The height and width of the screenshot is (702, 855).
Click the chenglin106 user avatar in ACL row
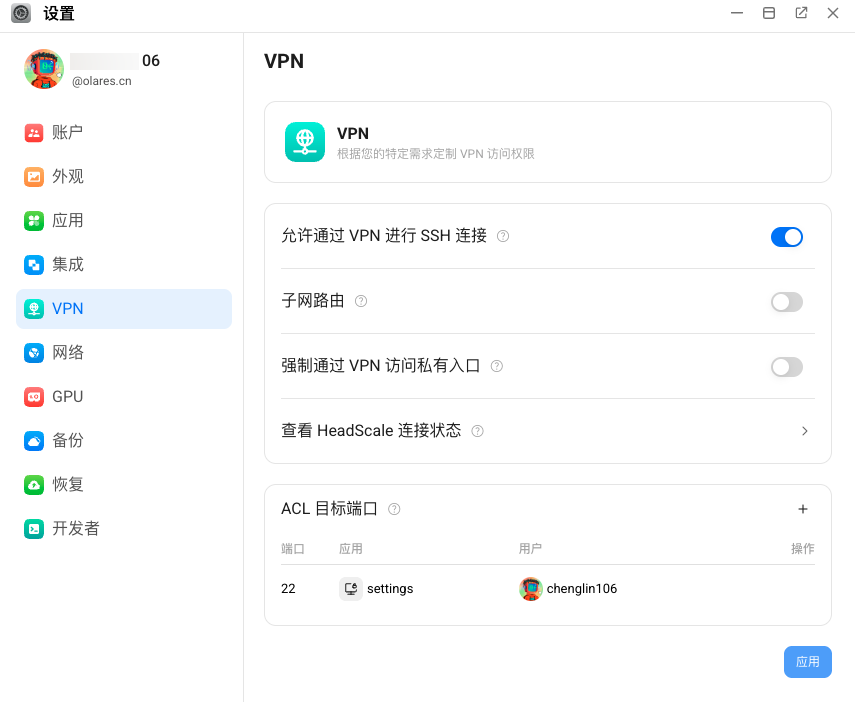pos(530,589)
